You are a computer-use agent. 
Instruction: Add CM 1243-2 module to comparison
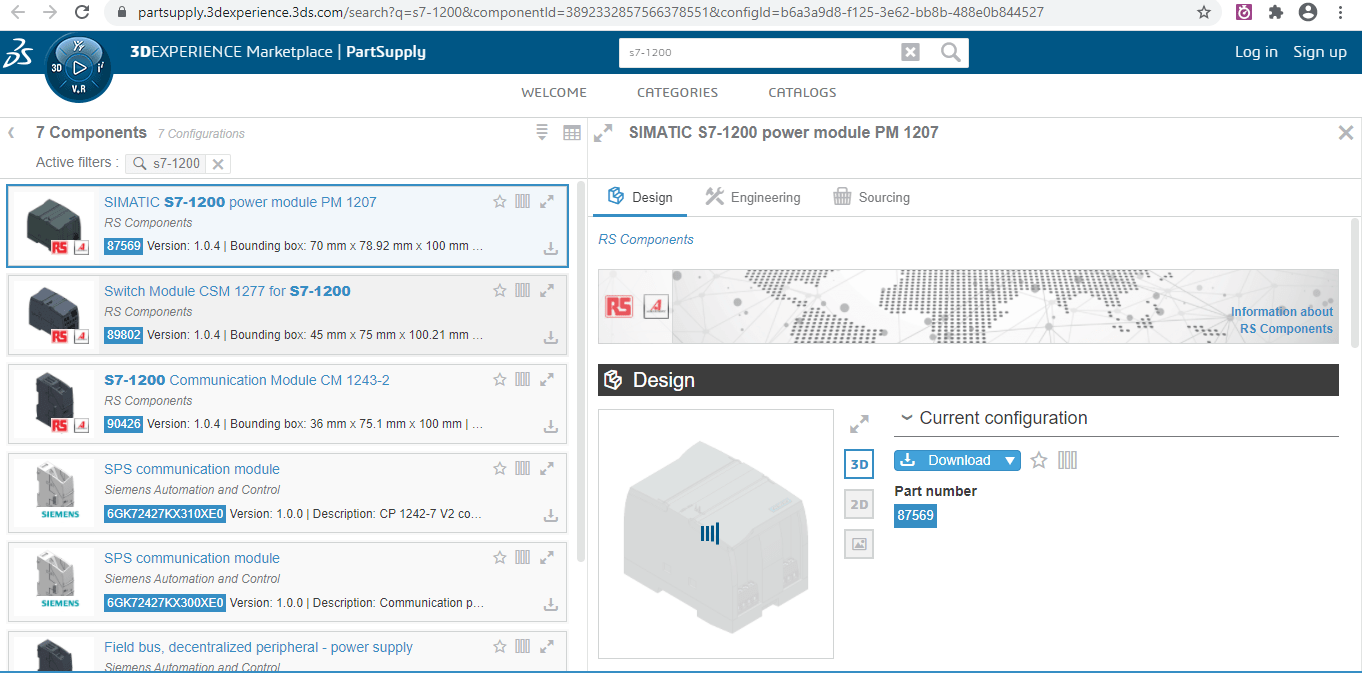pos(522,379)
